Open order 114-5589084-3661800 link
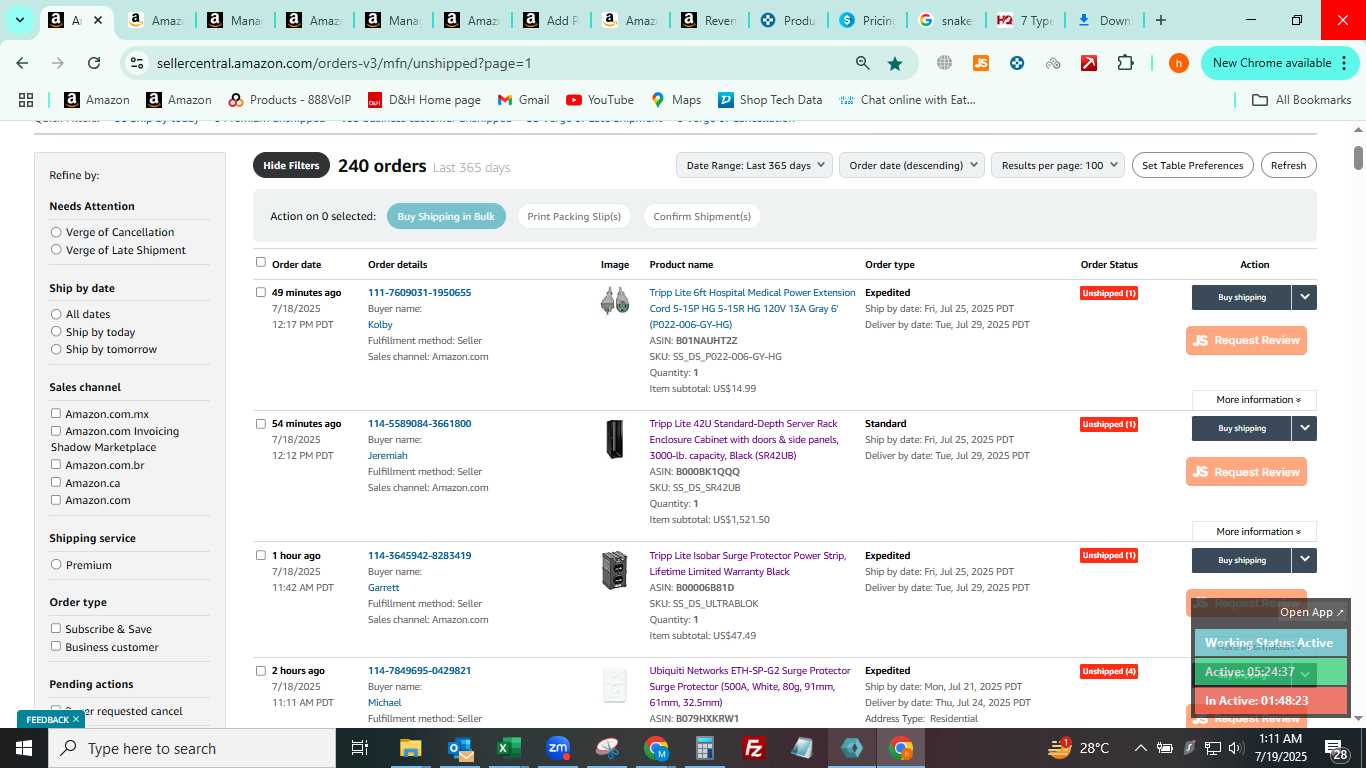 tap(419, 424)
